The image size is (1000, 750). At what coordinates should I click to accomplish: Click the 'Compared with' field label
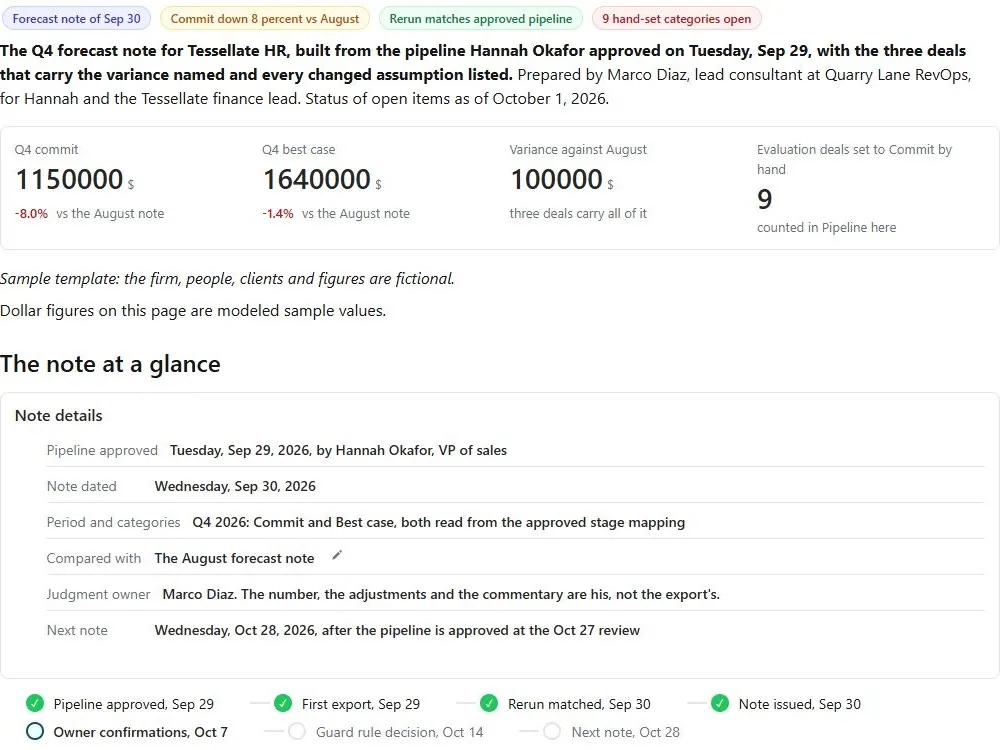(94, 558)
